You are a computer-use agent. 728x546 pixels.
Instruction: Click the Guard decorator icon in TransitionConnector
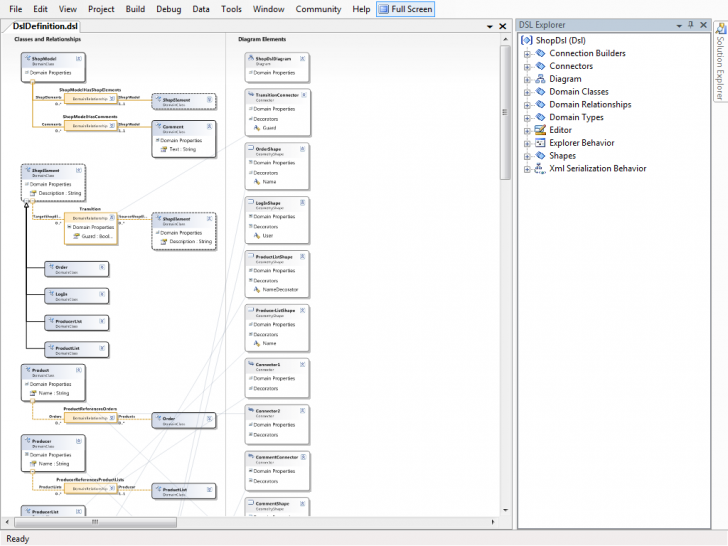[x=256, y=128]
